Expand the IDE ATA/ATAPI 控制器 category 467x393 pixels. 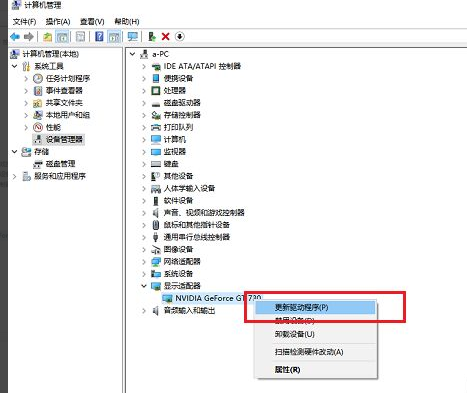pyautogui.click(x=144, y=66)
